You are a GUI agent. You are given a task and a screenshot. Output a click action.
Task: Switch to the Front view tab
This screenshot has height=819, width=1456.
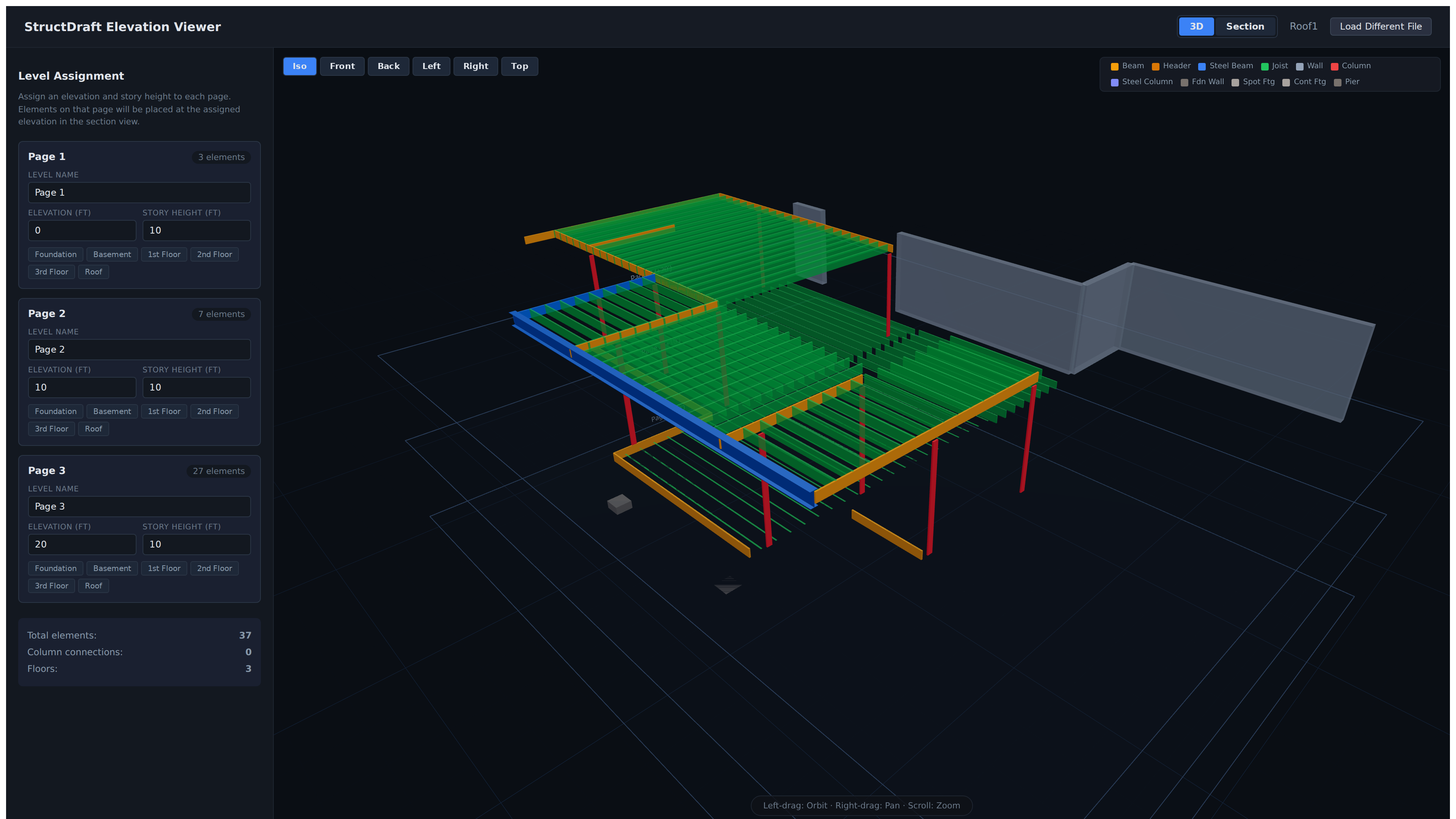pyautogui.click(x=342, y=66)
